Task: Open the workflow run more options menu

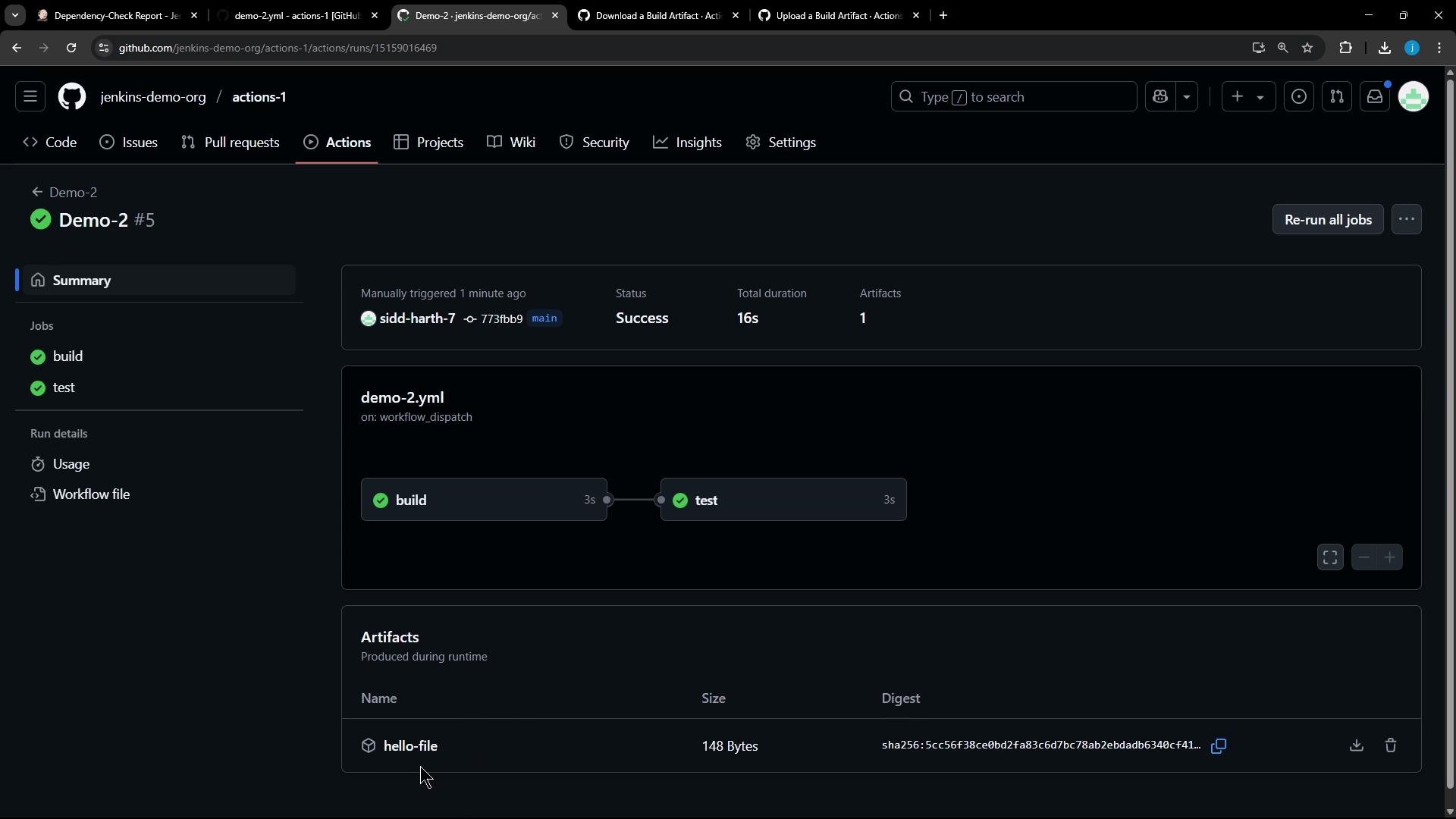Action: pos(1407,220)
